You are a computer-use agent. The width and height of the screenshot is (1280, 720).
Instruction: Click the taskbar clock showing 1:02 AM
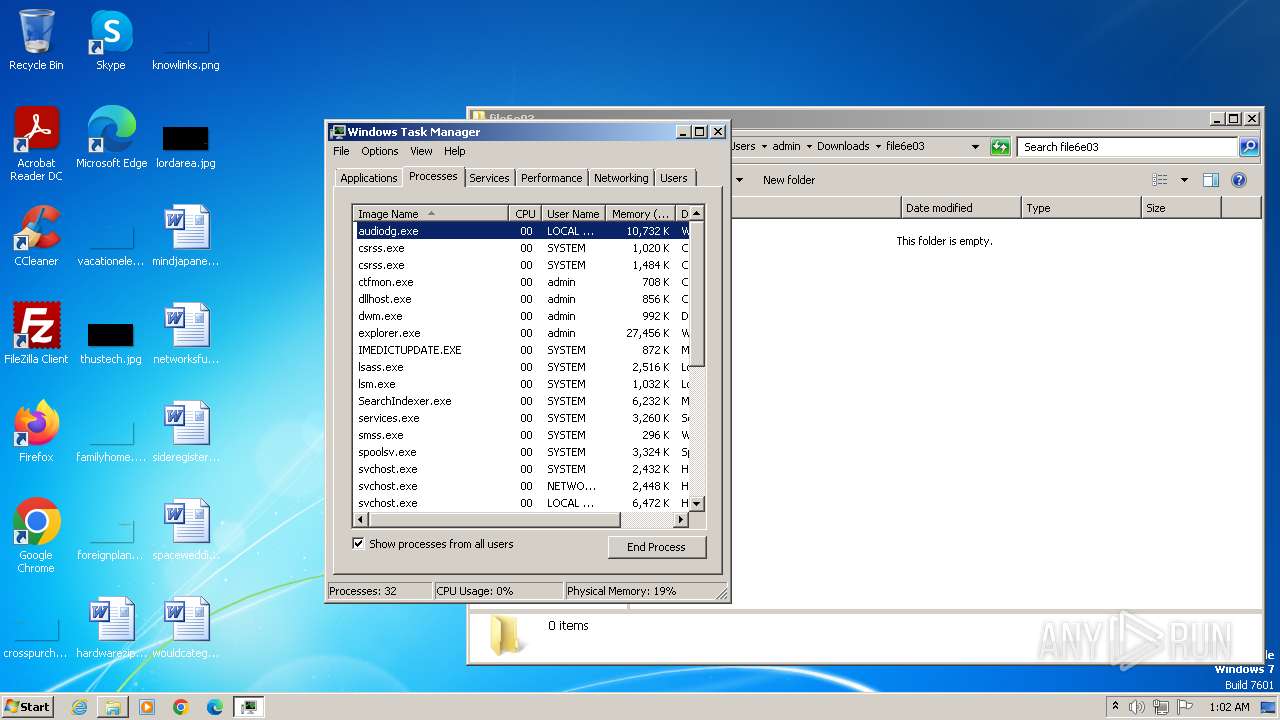point(1229,707)
